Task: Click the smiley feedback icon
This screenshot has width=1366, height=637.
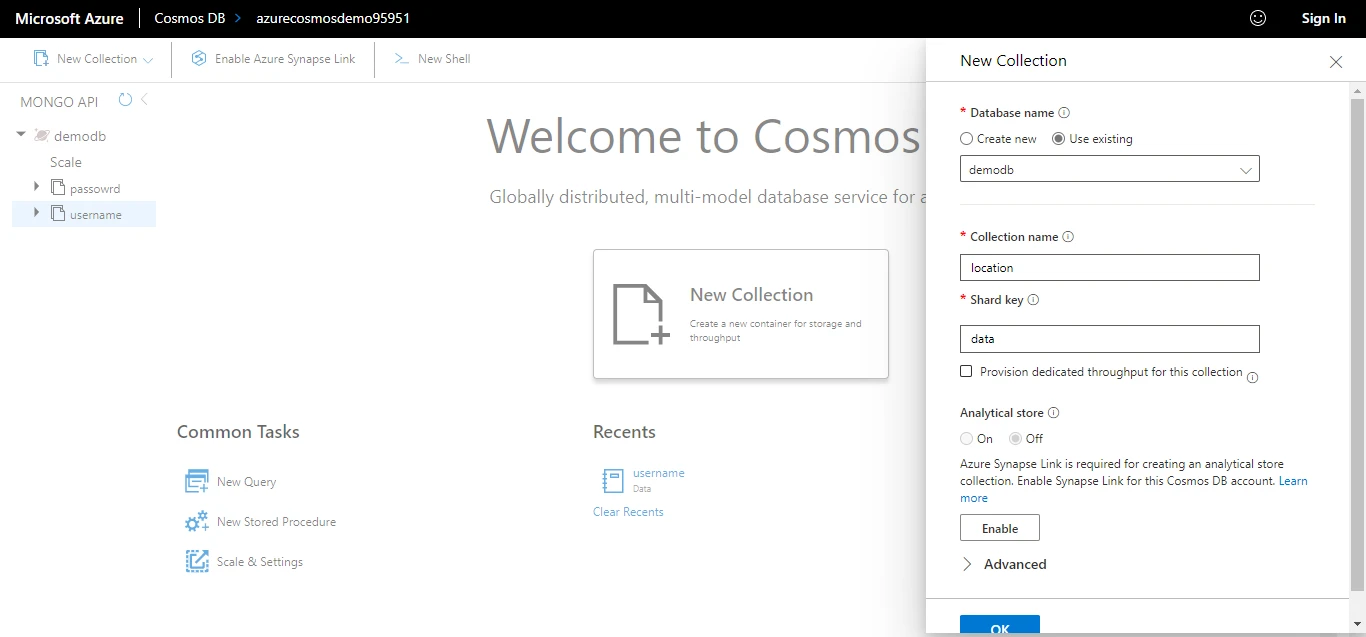Action: click(1258, 18)
